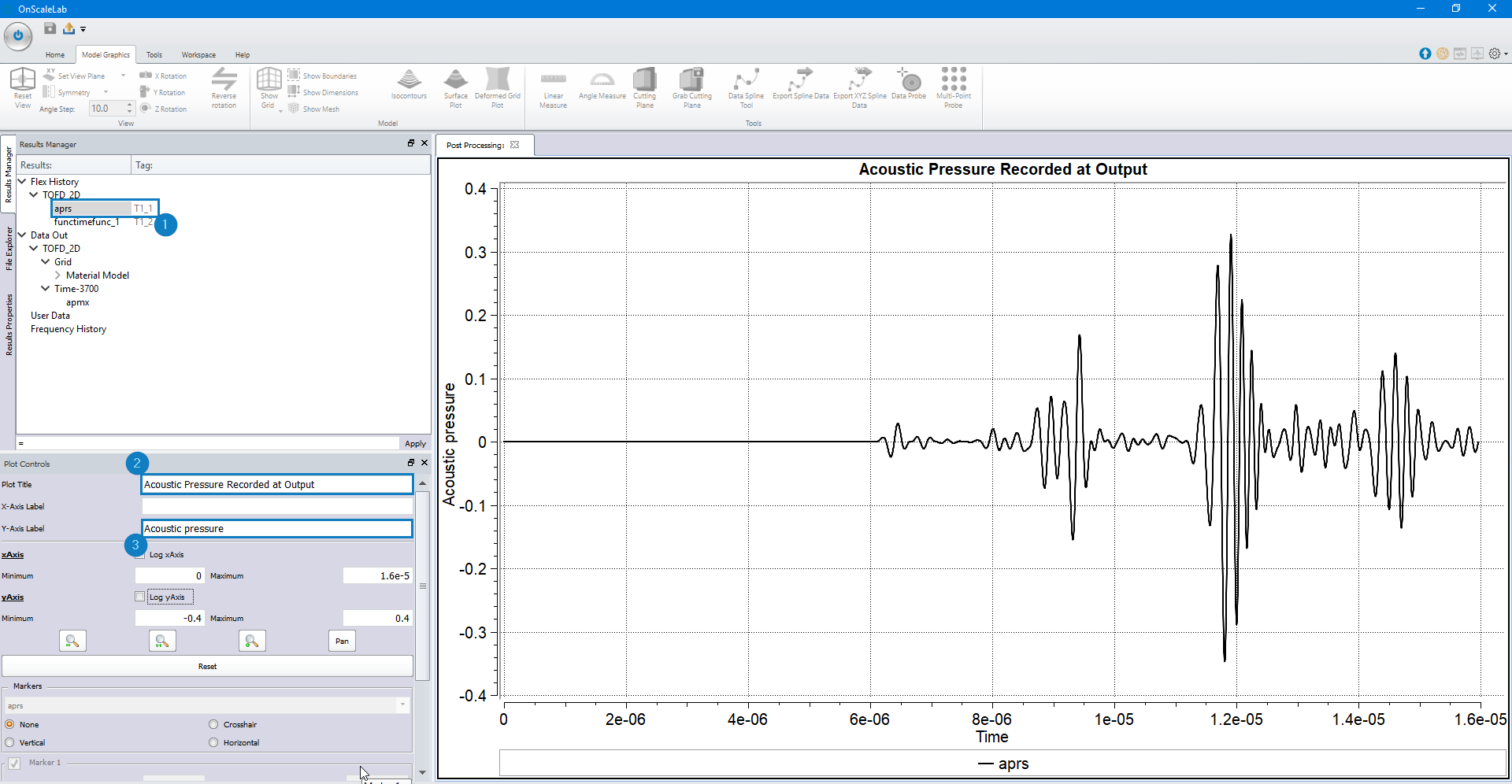Click the OnScale power logo button
1512x784 pixels.
coord(18,35)
